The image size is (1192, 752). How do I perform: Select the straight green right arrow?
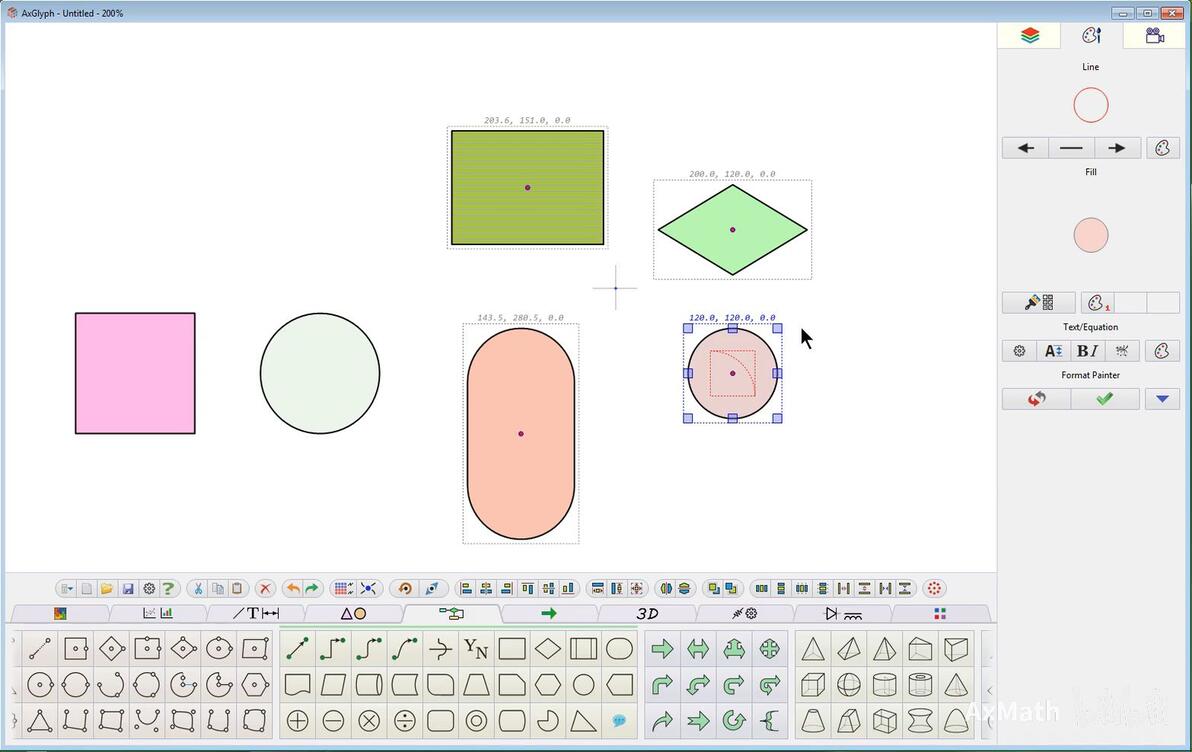click(x=662, y=649)
